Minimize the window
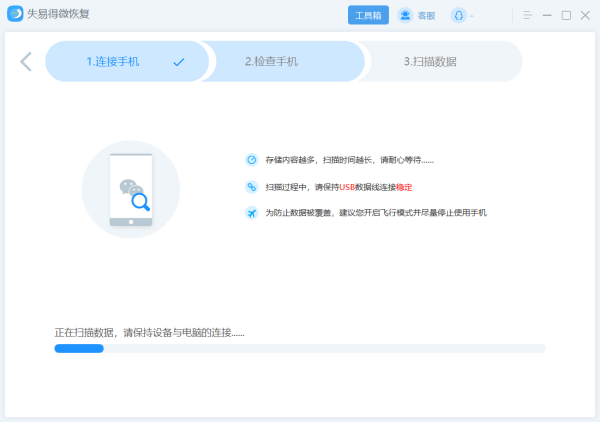This screenshot has height=422, width=600. 547,15
